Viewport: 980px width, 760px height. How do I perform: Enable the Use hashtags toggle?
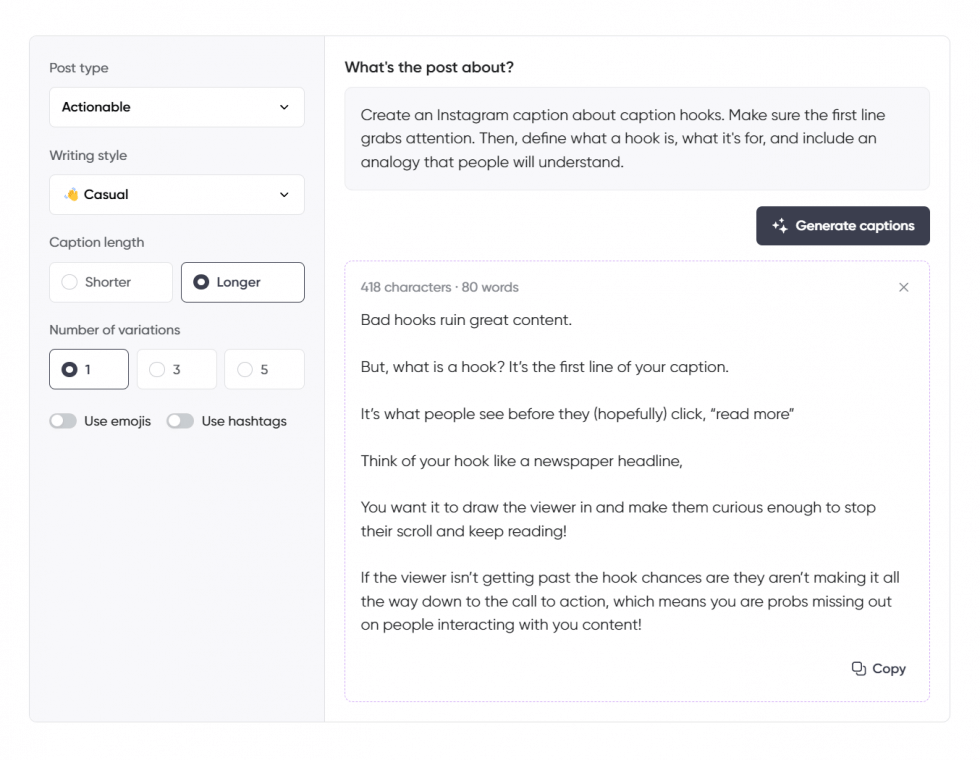[x=180, y=421]
